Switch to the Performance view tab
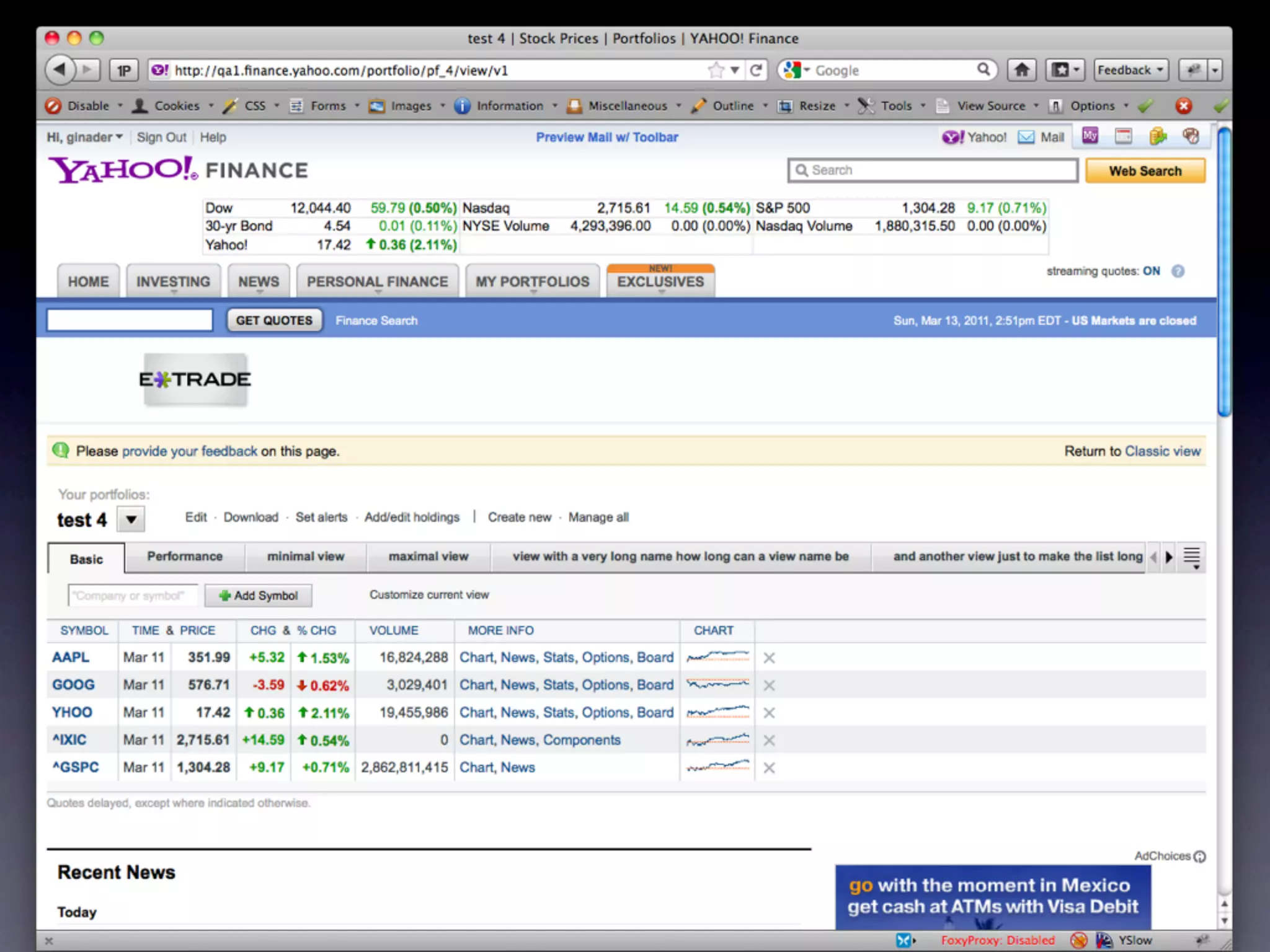The height and width of the screenshot is (952, 1270). (185, 557)
